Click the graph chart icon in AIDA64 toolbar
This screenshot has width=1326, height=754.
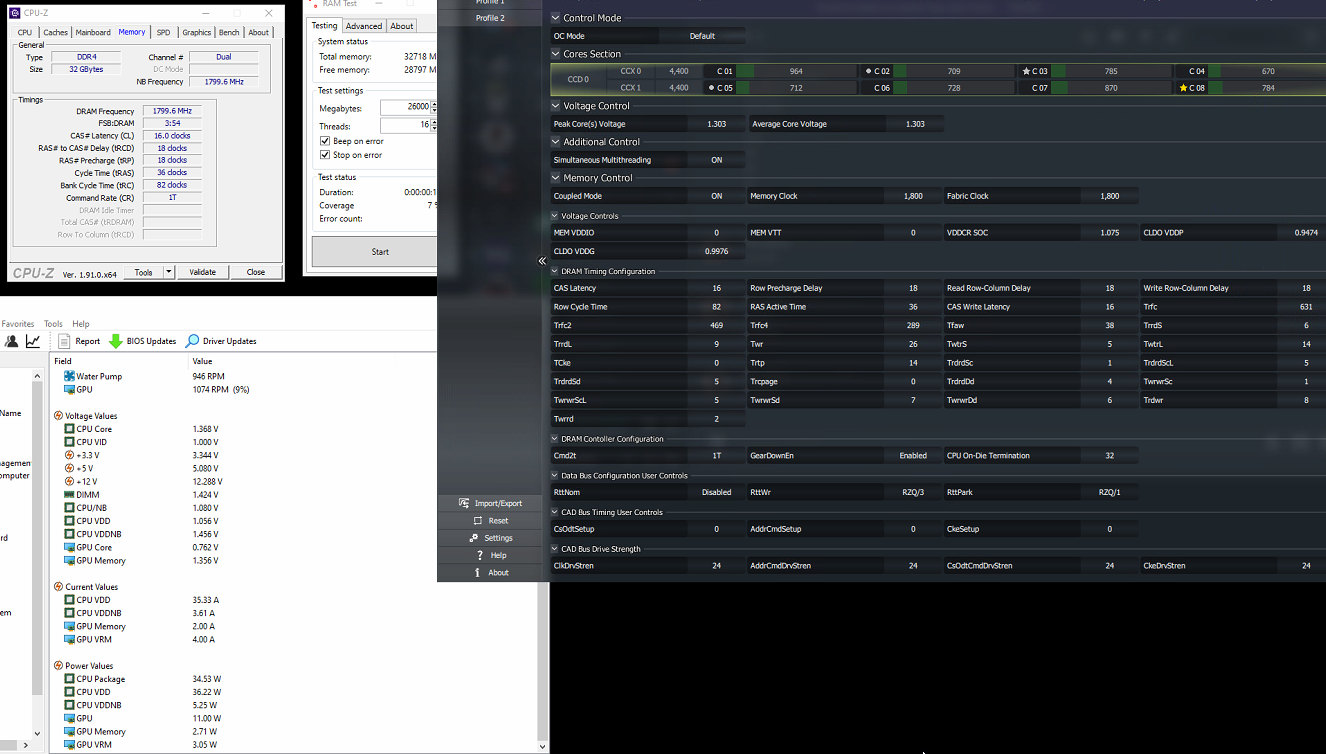coord(33,341)
